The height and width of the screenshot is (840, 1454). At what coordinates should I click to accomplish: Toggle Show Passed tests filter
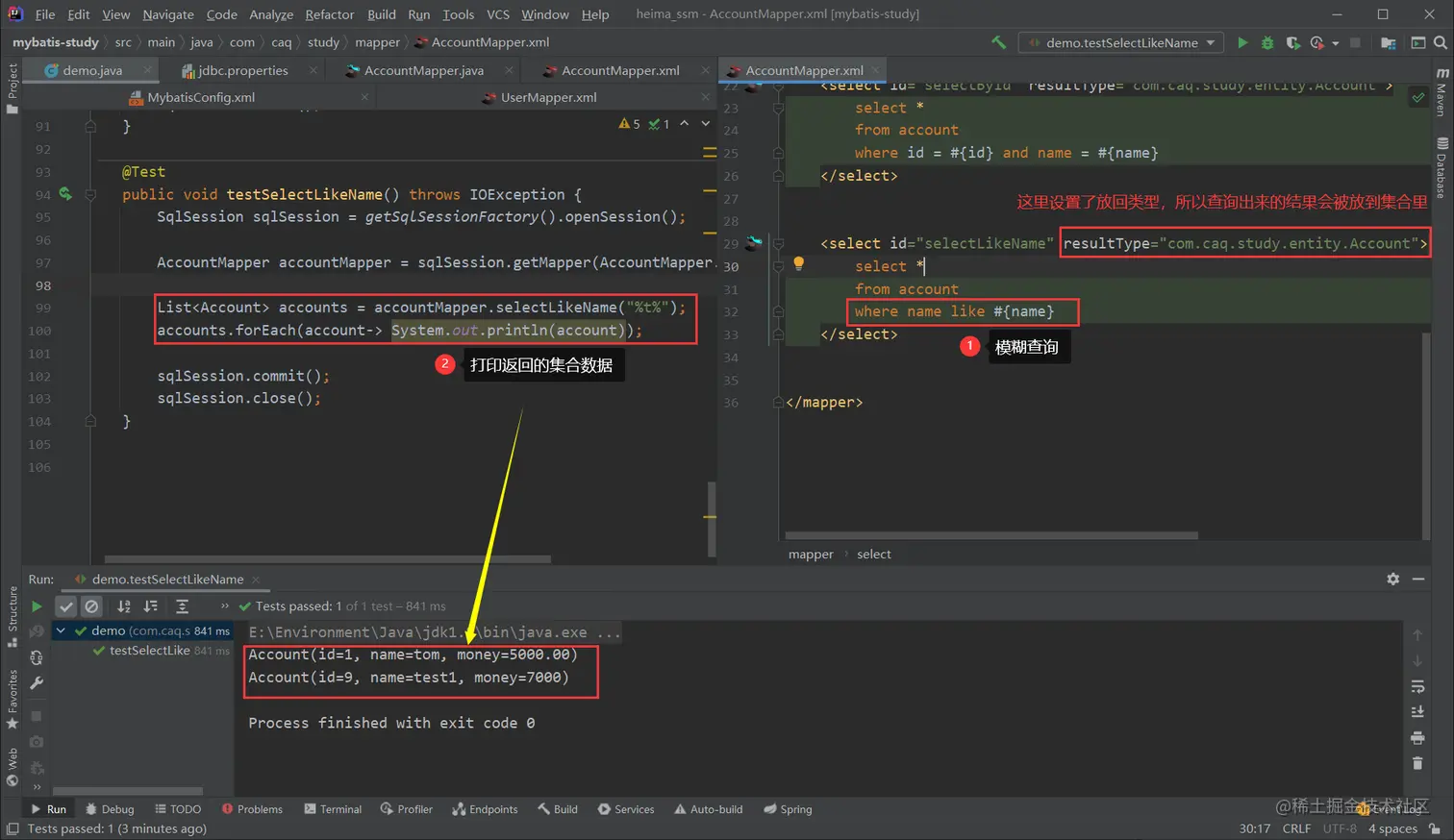(x=65, y=606)
